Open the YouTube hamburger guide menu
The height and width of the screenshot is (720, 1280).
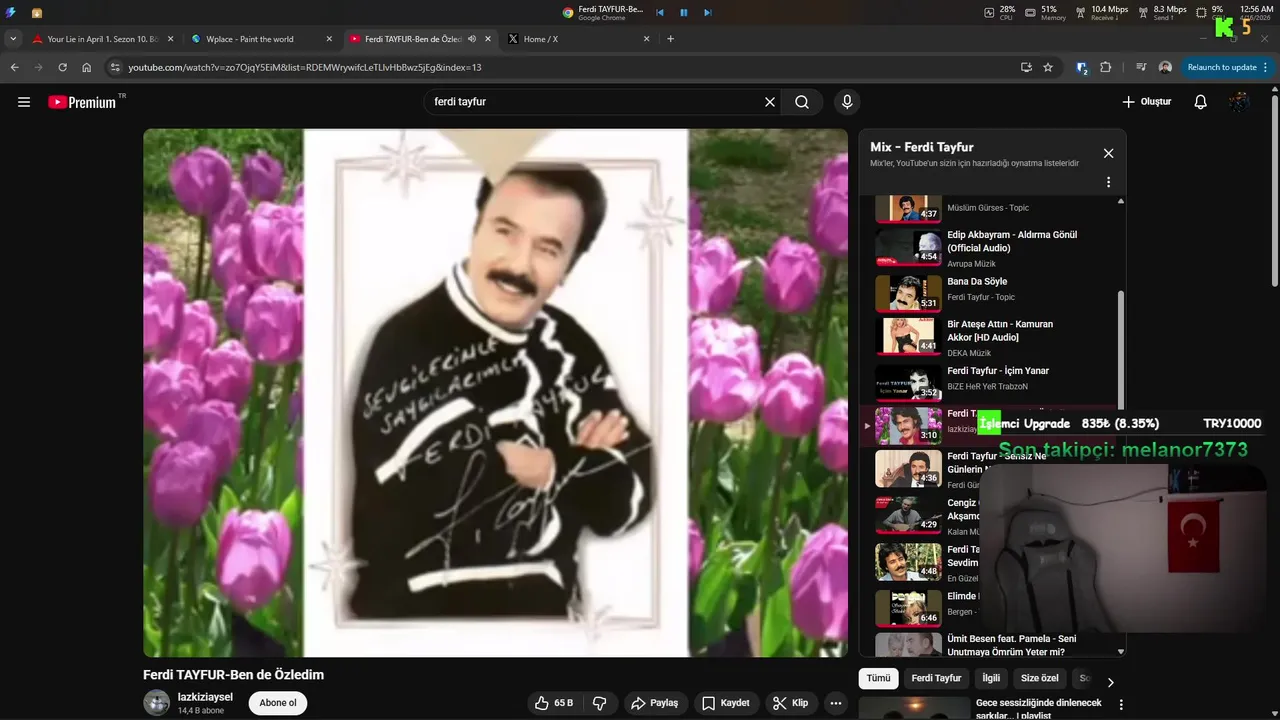click(24, 102)
